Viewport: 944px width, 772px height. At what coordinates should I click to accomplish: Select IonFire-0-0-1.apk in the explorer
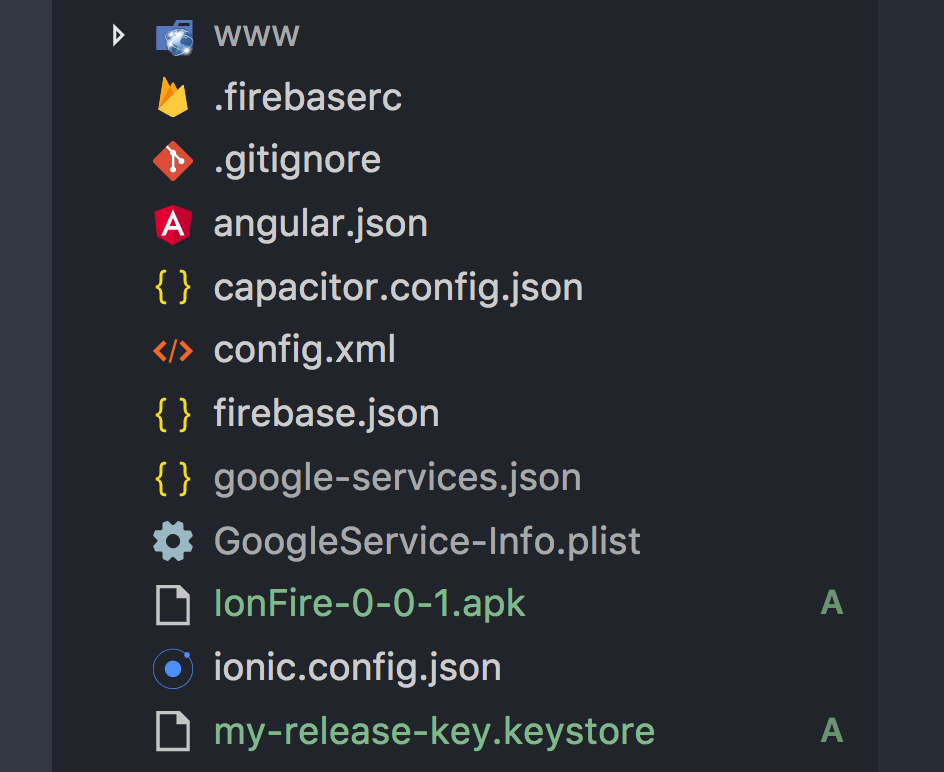coord(369,604)
